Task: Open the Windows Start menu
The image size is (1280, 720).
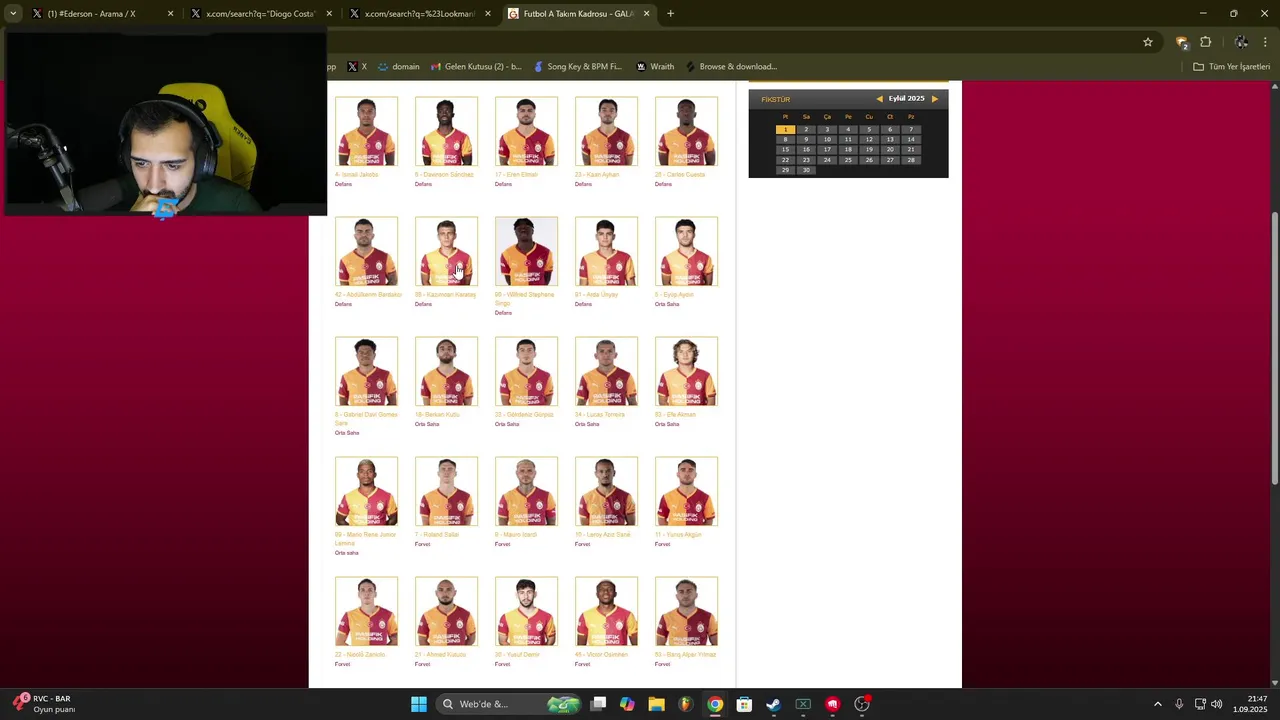Action: (419, 704)
